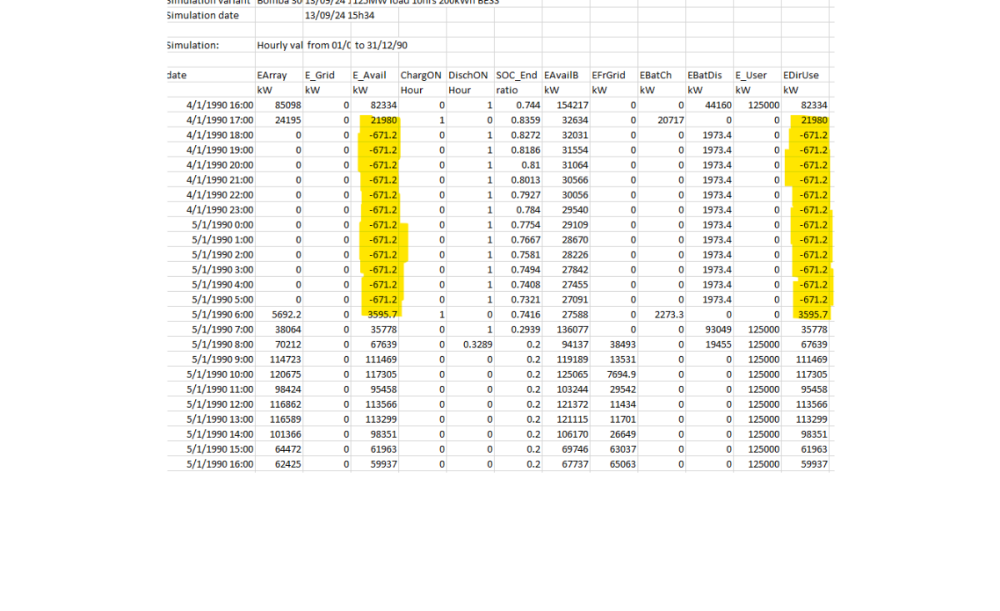Image resolution: width=1000 pixels, height=611 pixels.
Task: Select EBatCh value 20717
Action: pyautogui.click(x=664, y=120)
